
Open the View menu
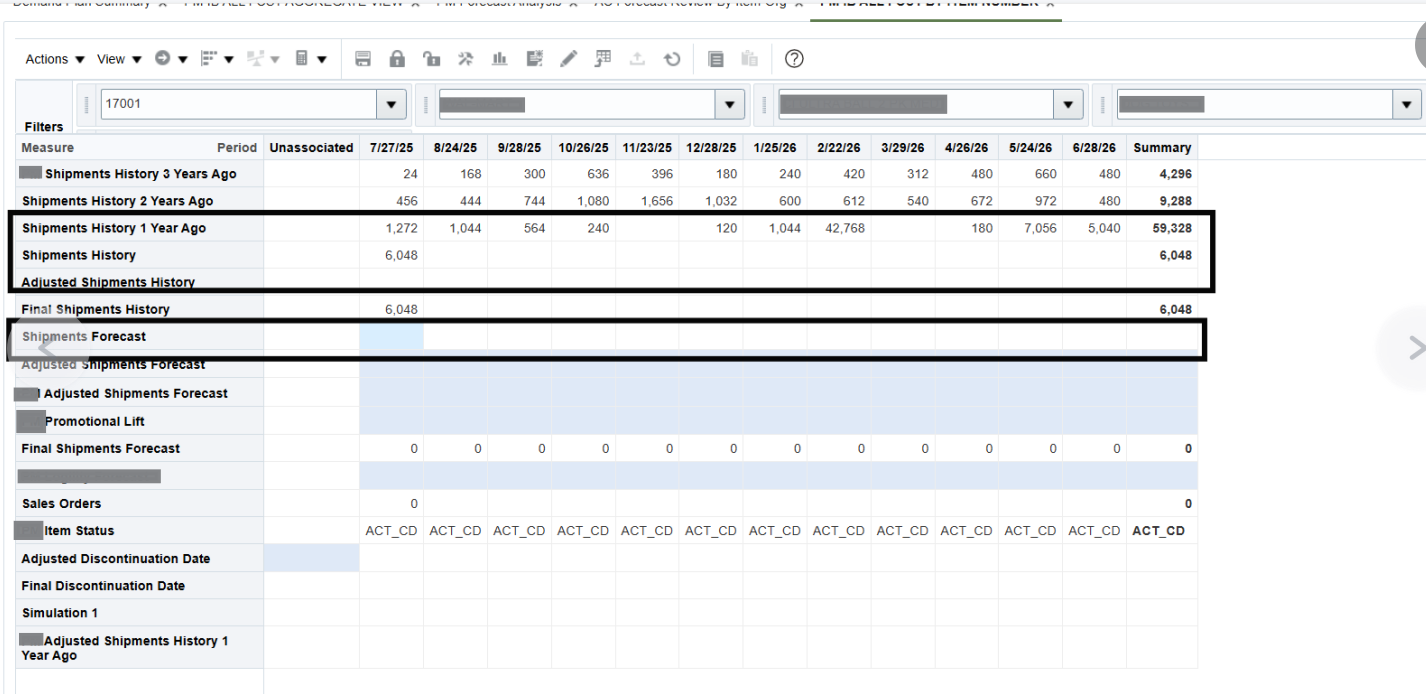click(x=113, y=58)
